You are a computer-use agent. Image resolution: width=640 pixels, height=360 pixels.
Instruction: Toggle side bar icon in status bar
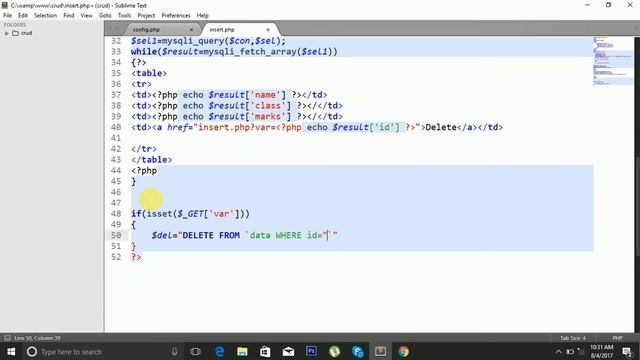click(7, 338)
